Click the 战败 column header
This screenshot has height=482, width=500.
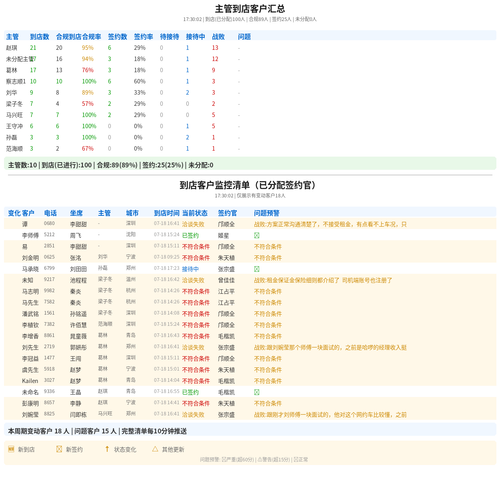(x=218, y=37)
